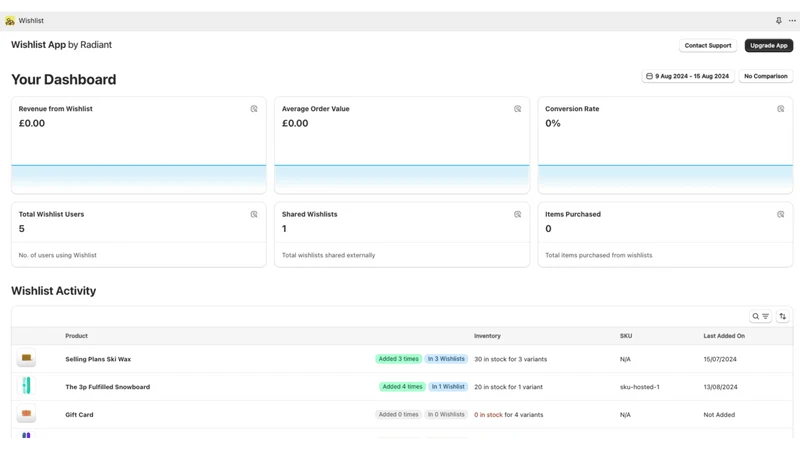Click the Wishlist Activity heading
This screenshot has width=800, height=450.
pos(54,291)
